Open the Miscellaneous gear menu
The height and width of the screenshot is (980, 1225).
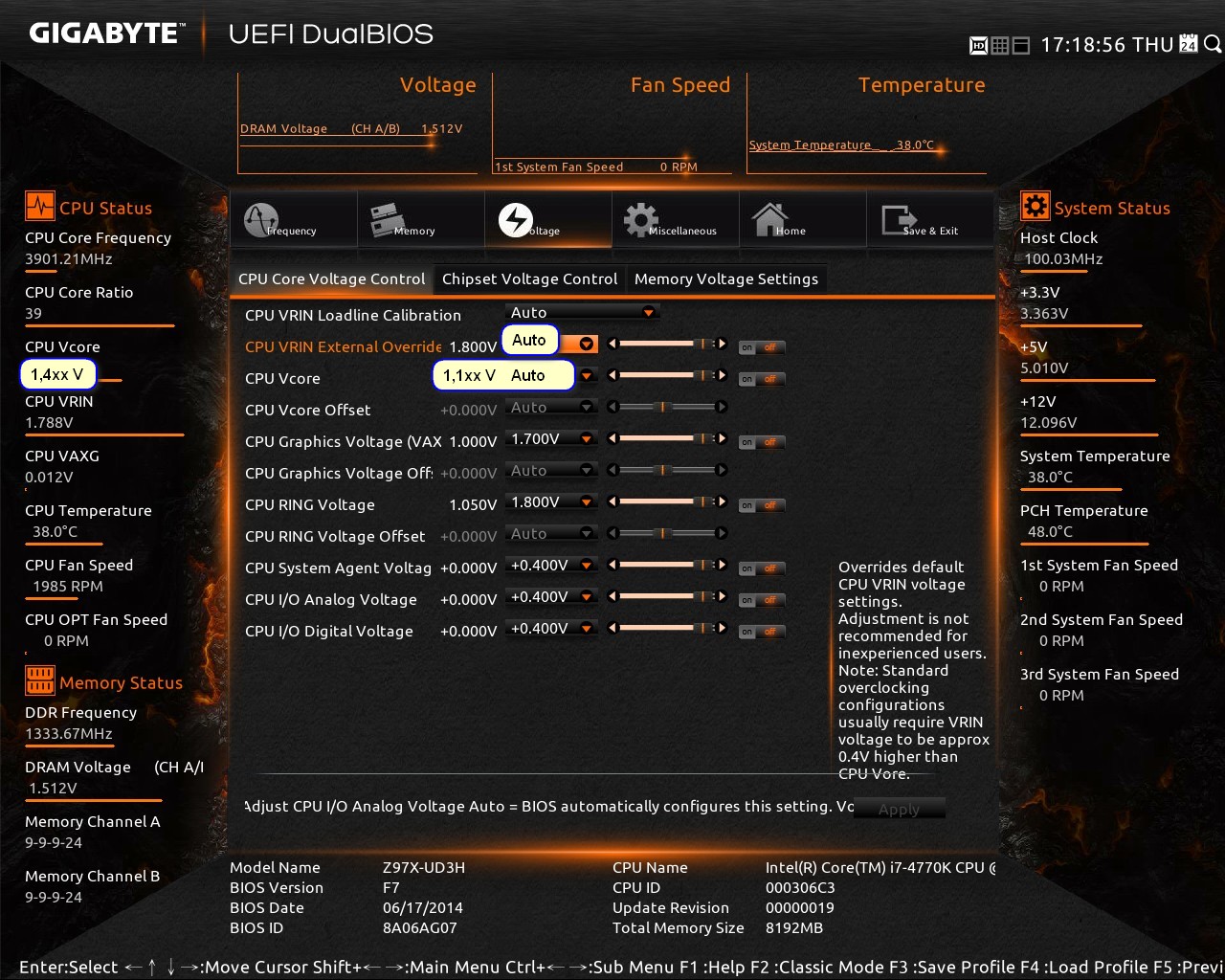click(675, 220)
